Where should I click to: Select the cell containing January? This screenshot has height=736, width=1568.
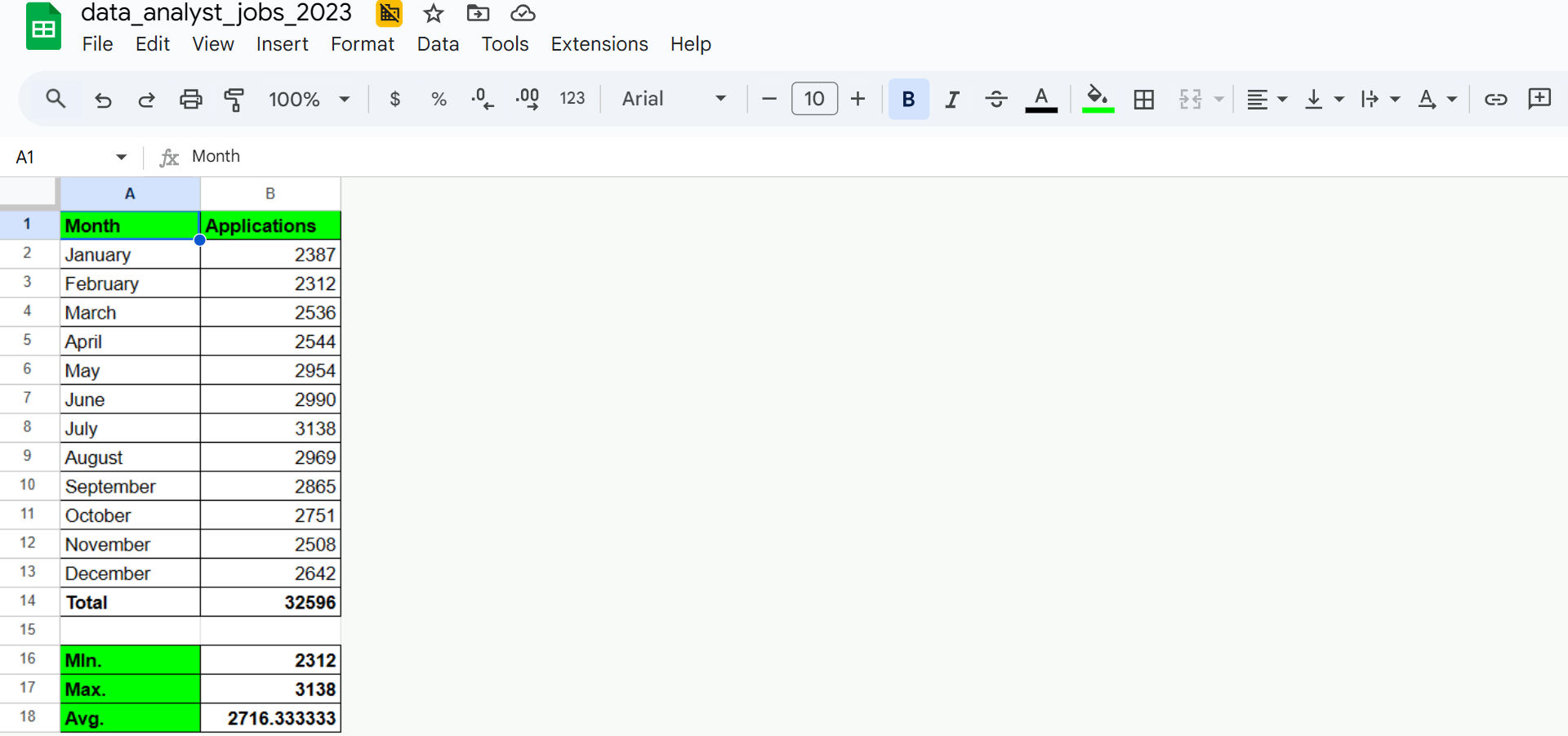[x=130, y=255]
